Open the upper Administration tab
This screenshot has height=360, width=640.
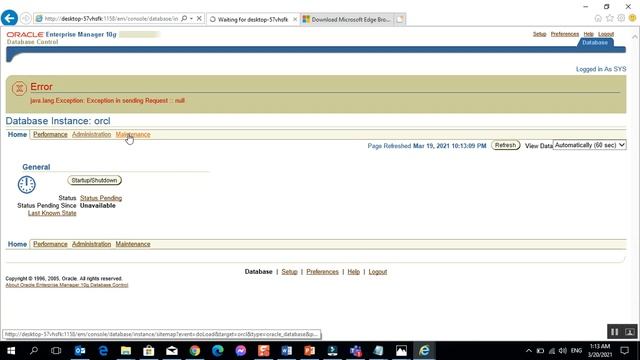[x=91, y=134]
